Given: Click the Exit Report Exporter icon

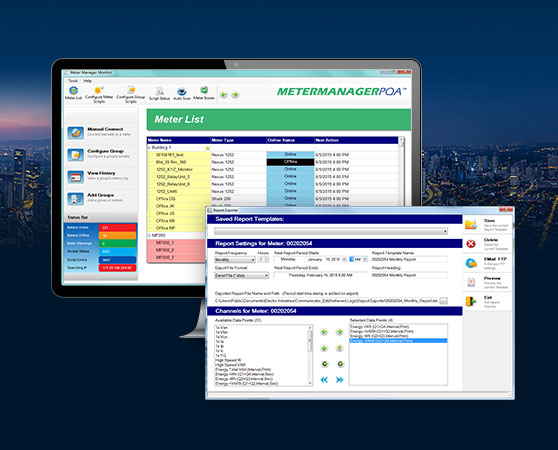Looking at the screenshot, I should [471, 301].
